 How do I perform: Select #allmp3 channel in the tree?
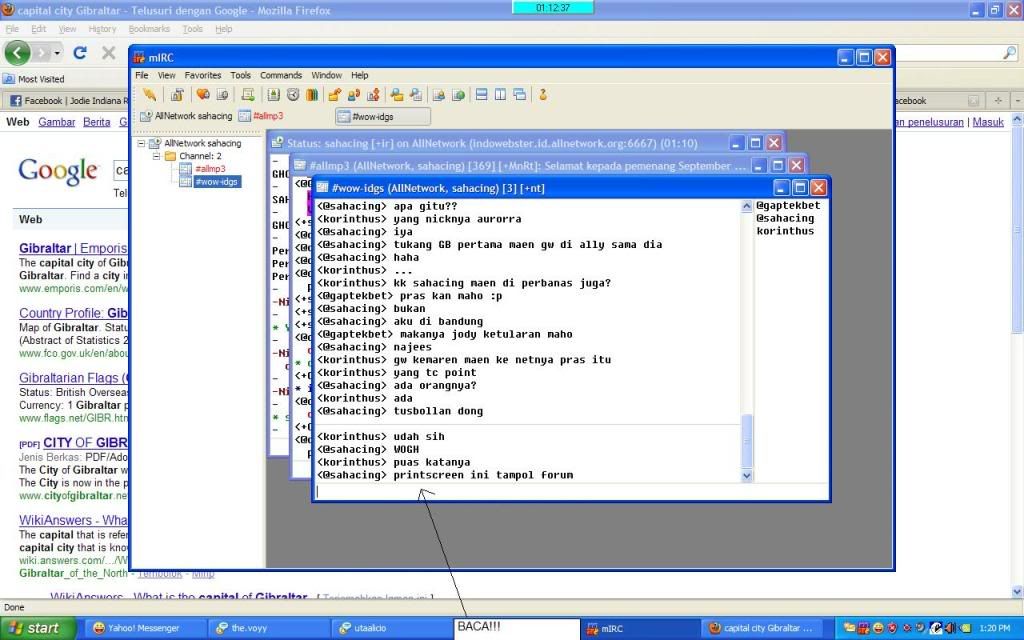209,169
